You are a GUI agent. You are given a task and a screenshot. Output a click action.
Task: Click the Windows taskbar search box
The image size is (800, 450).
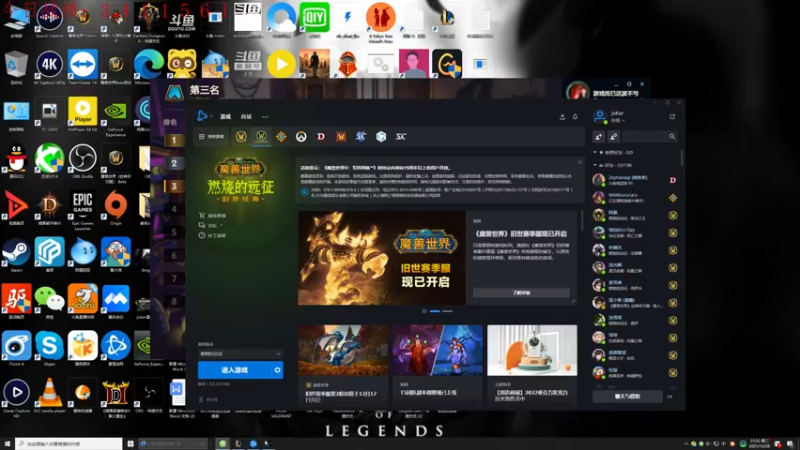69,444
